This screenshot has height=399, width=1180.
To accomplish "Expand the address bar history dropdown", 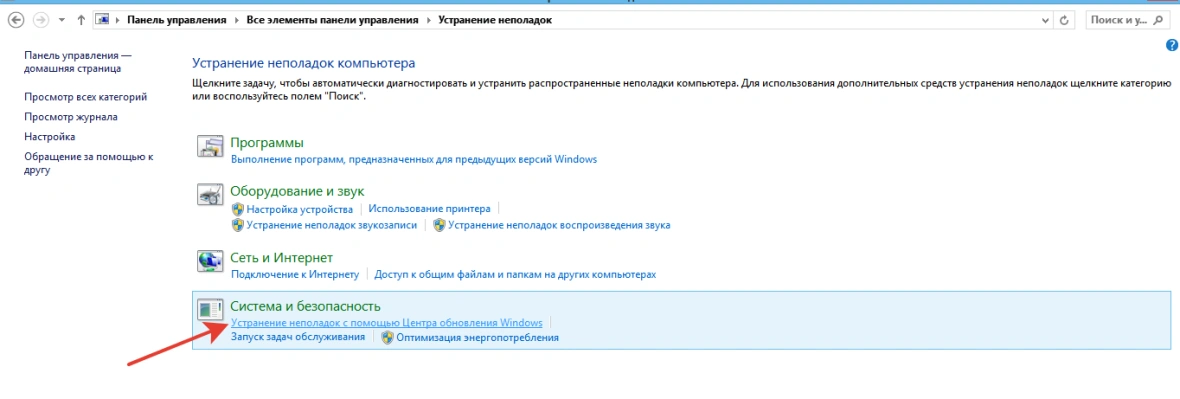I will pyautogui.click(x=1045, y=20).
